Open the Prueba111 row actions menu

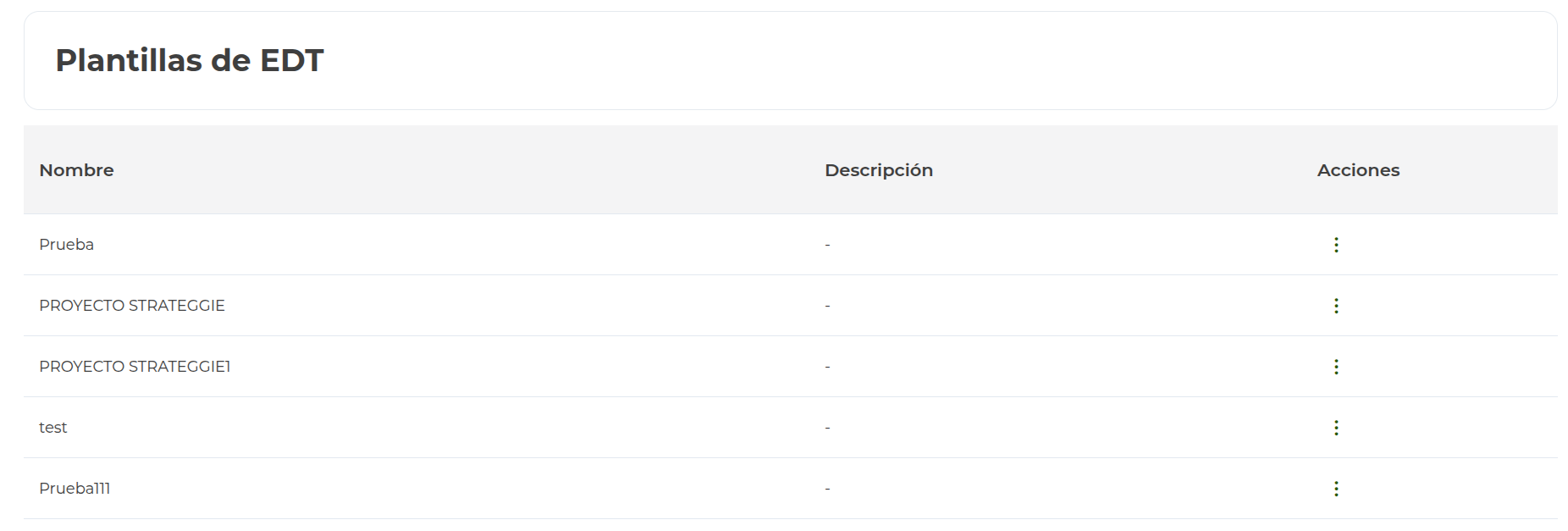tap(1336, 489)
